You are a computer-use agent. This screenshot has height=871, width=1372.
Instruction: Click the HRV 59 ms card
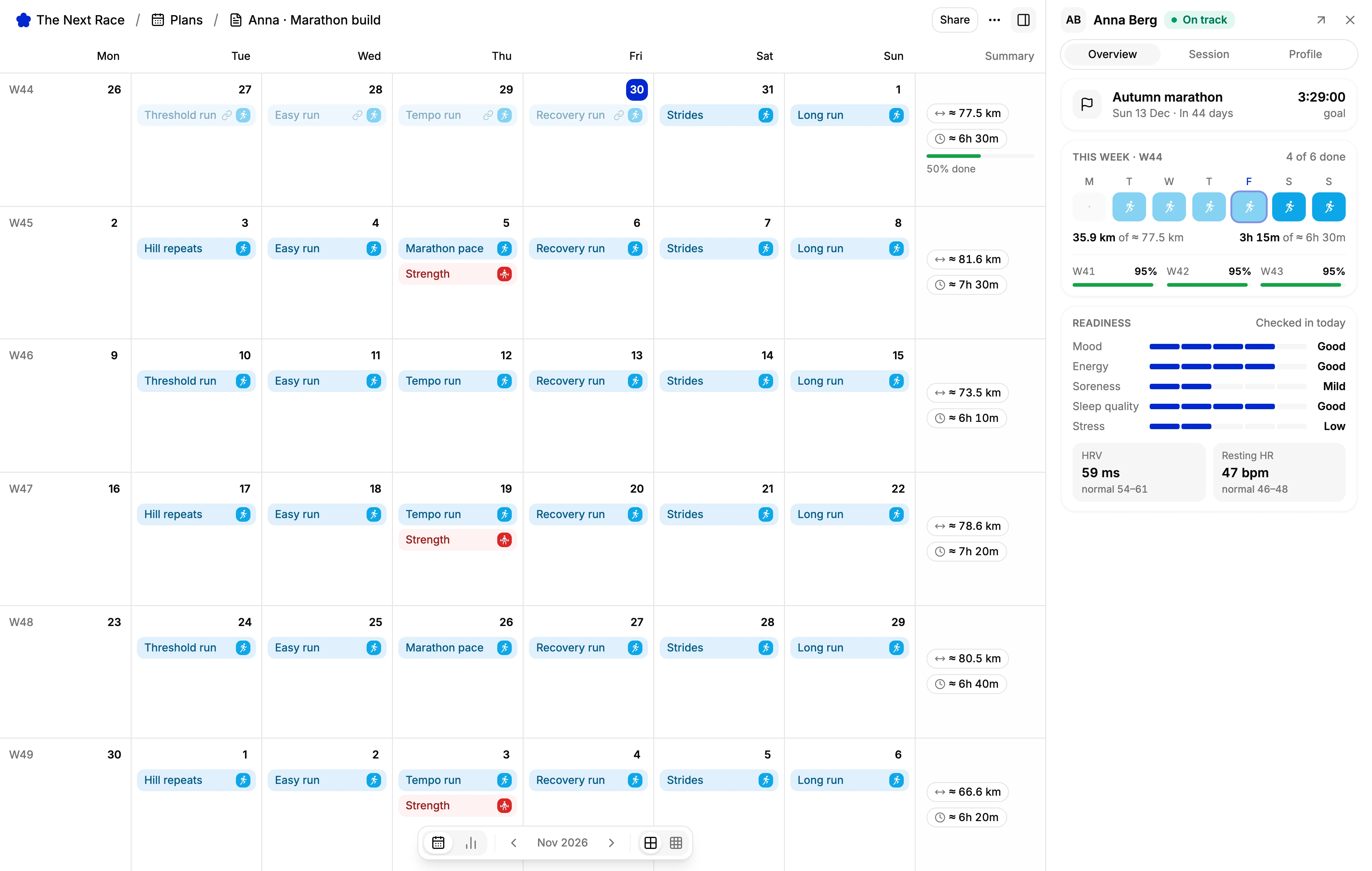tap(1138, 472)
